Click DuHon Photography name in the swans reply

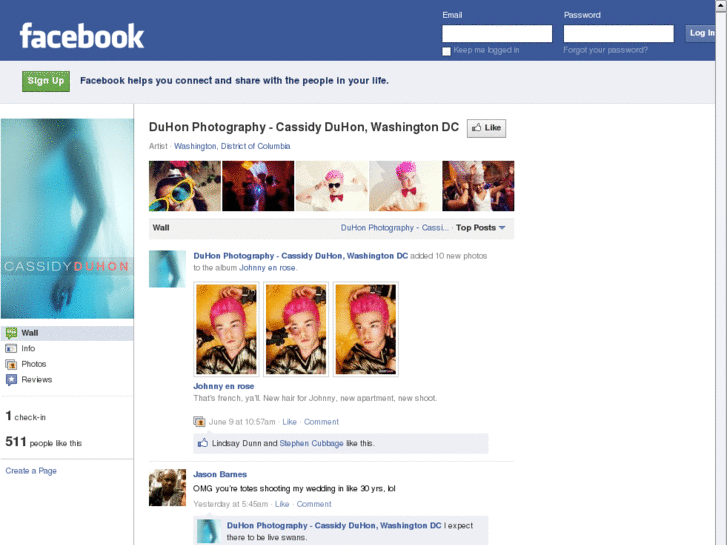tap(334, 525)
